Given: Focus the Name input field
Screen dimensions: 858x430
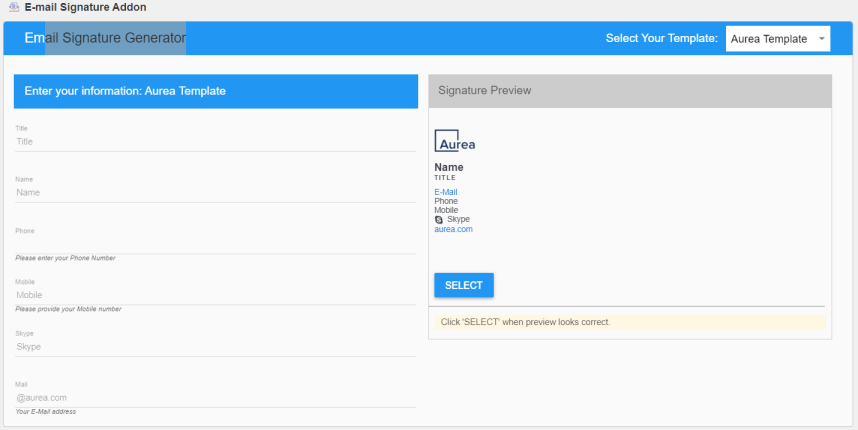Looking at the screenshot, I should 216,193.
